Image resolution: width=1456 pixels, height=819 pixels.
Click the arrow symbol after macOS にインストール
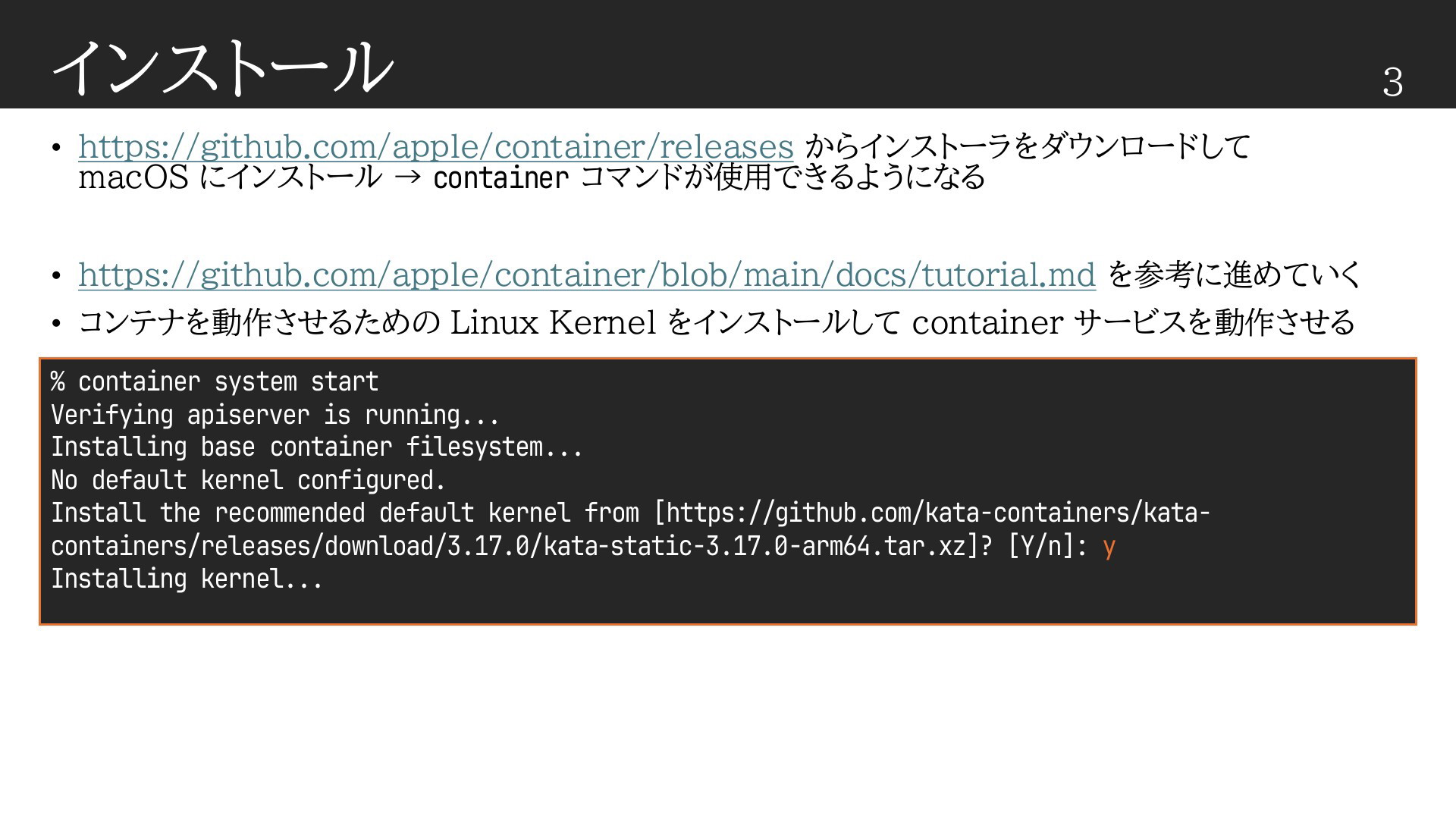point(407,179)
